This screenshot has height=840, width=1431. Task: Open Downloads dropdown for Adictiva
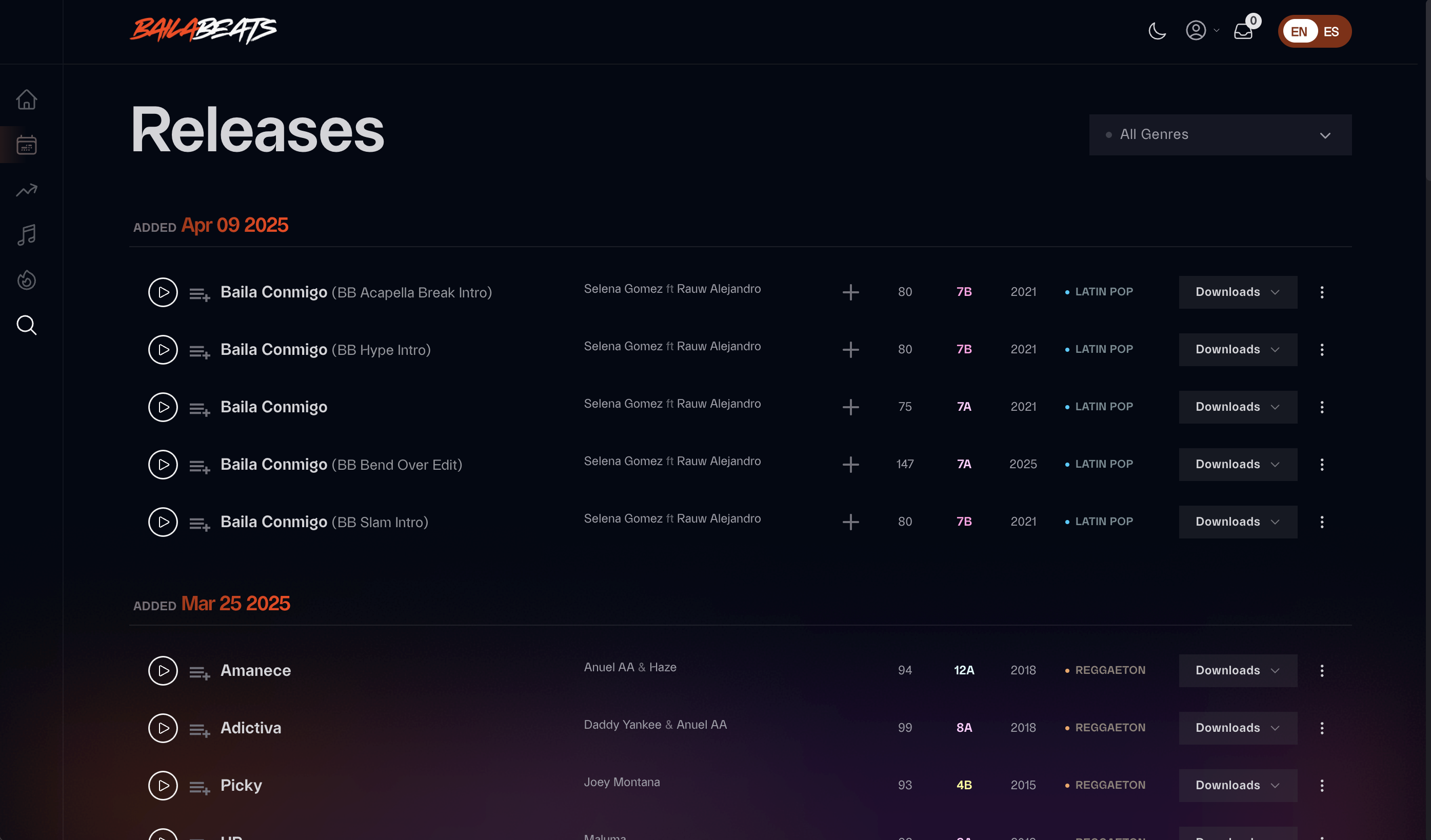pyautogui.click(x=1237, y=728)
